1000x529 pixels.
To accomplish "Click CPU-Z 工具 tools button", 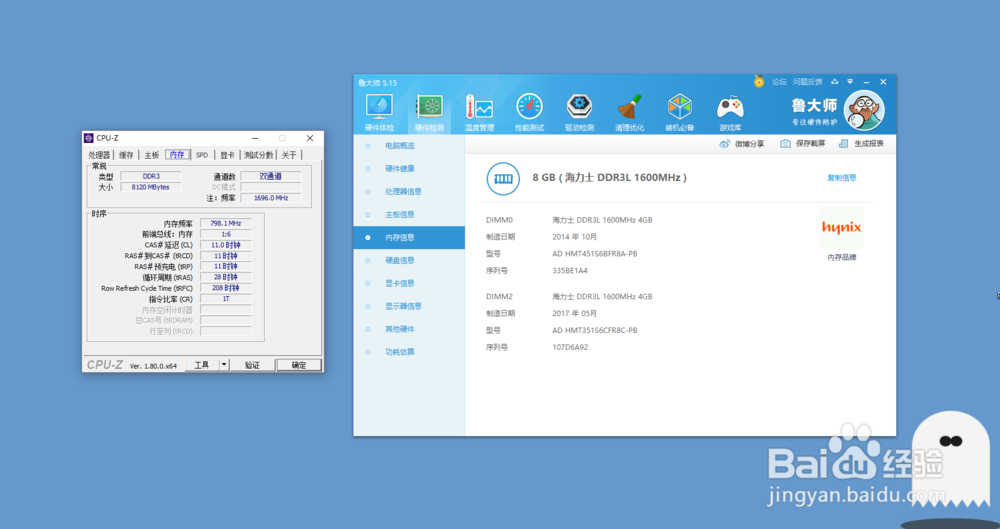I will click(x=202, y=366).
